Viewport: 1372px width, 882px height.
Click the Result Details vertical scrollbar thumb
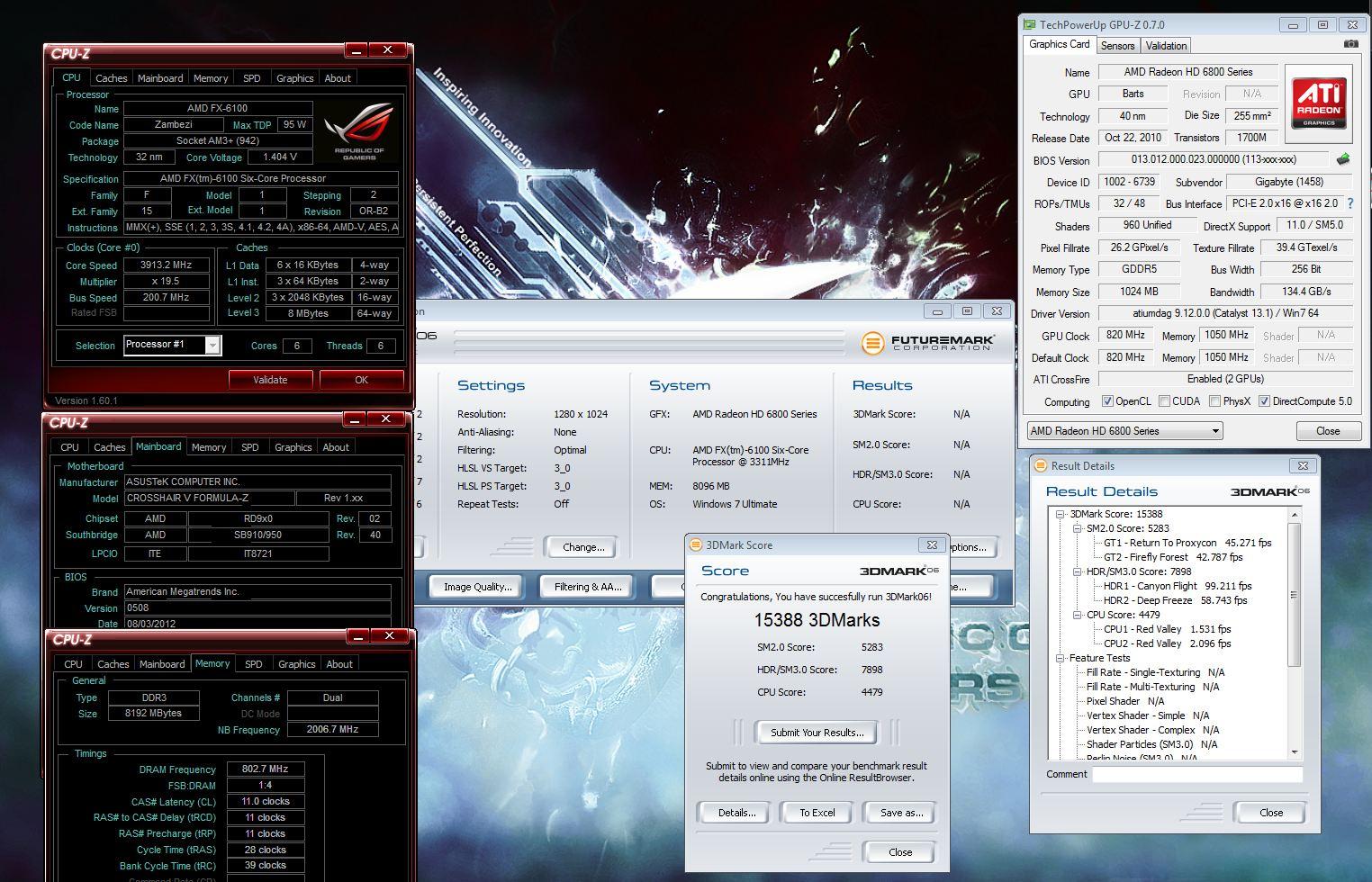click(x=1295, y=595)
